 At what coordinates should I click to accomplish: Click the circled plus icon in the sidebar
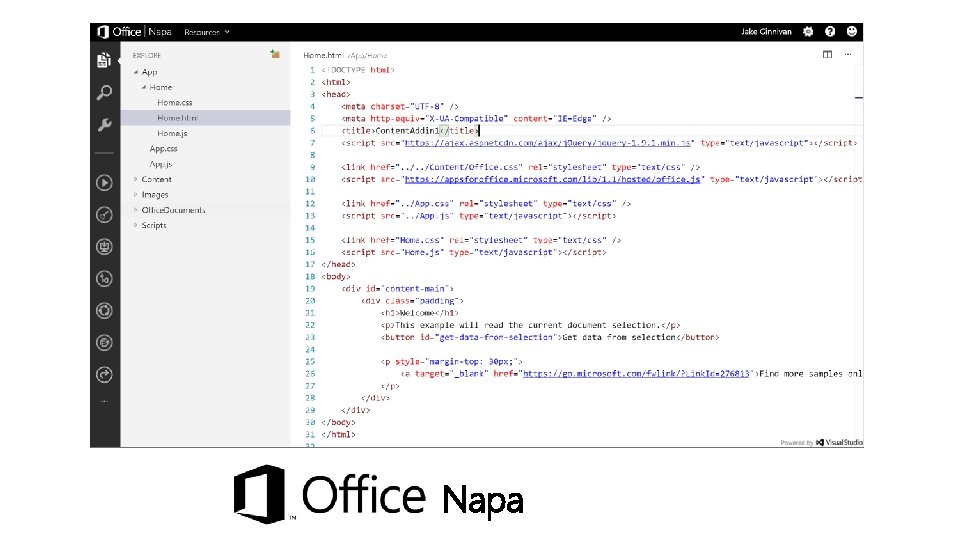pos(104,279)
